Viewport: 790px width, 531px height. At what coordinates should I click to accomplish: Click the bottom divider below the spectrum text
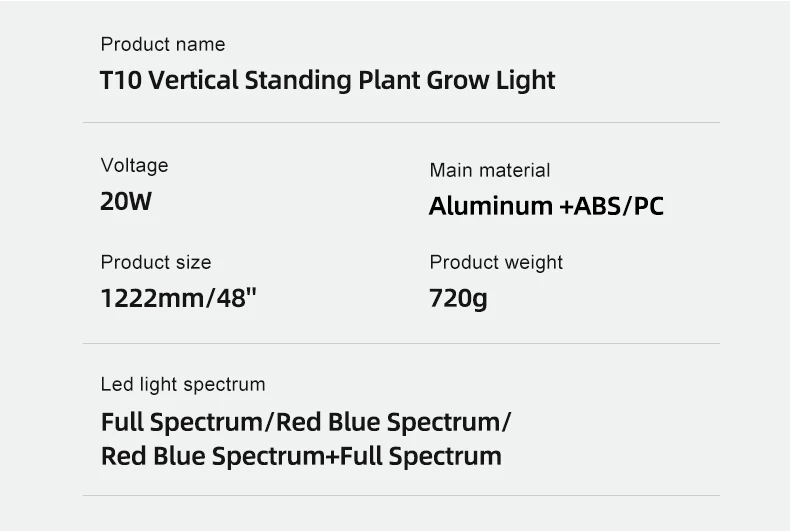point(401,495)
